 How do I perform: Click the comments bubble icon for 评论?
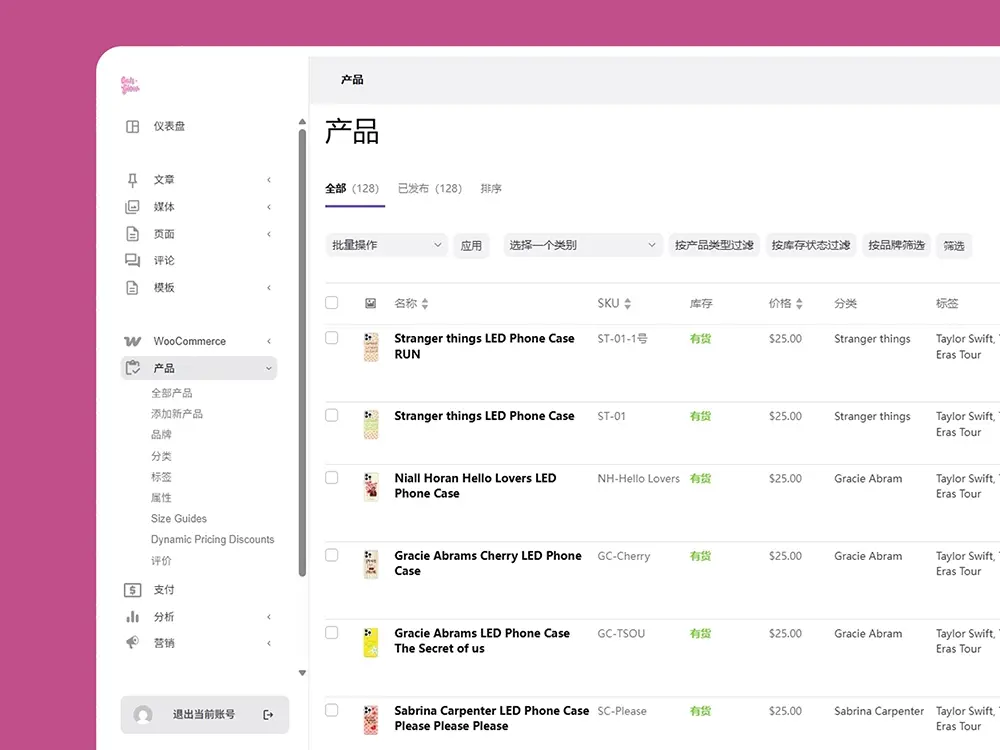[132, 261]
